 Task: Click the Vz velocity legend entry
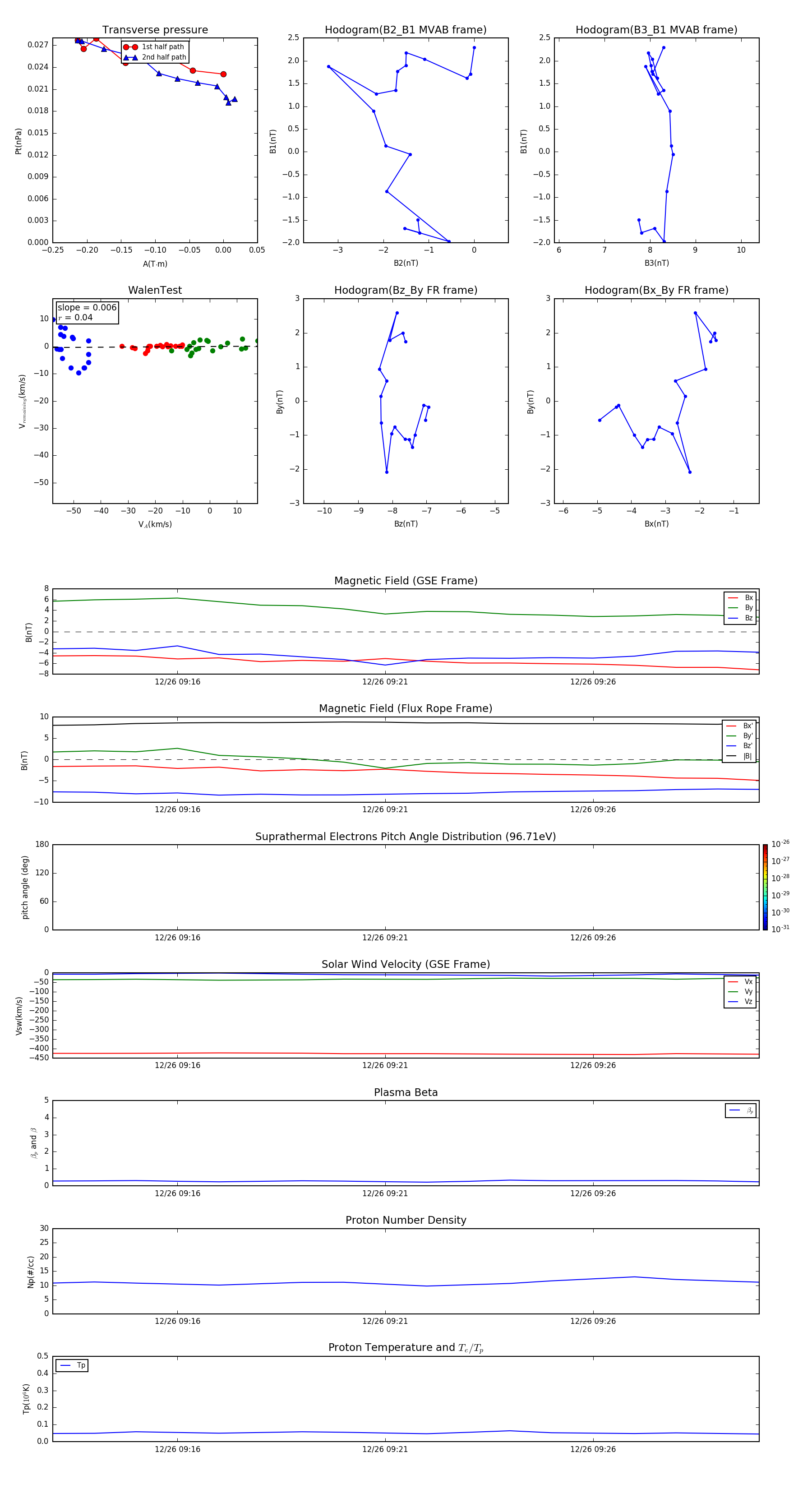pyautogui.click(x=740, y=1002)
